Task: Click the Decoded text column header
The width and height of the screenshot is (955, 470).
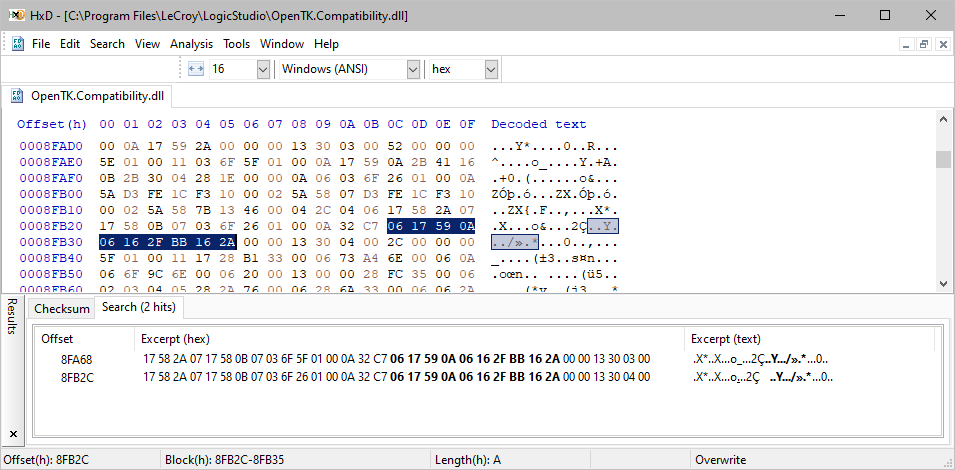Action: tap(539, 124)
